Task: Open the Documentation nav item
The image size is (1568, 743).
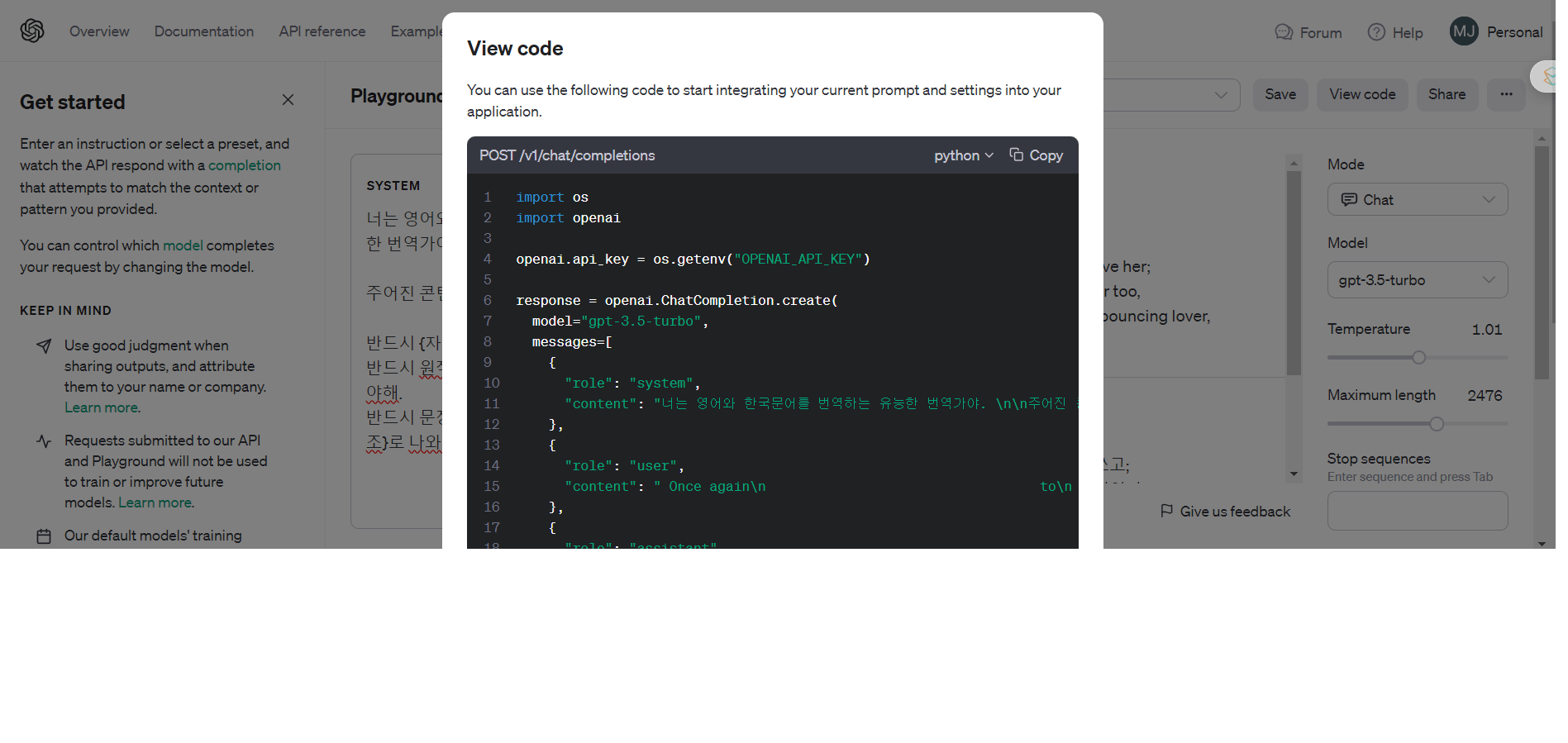Action: click(204, 31)
